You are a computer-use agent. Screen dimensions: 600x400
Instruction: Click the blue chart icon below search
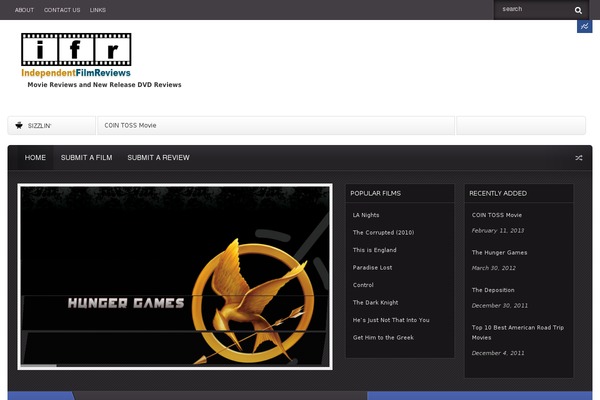pyautogui.click(x=584, y=26)
